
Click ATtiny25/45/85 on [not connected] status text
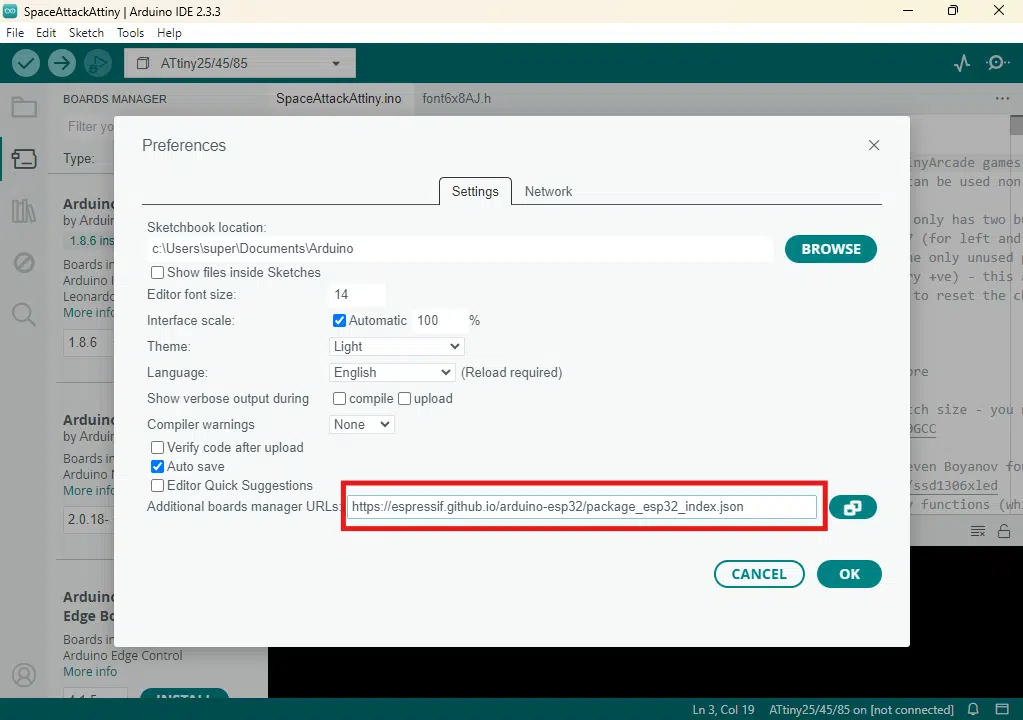tap(861, 710)
